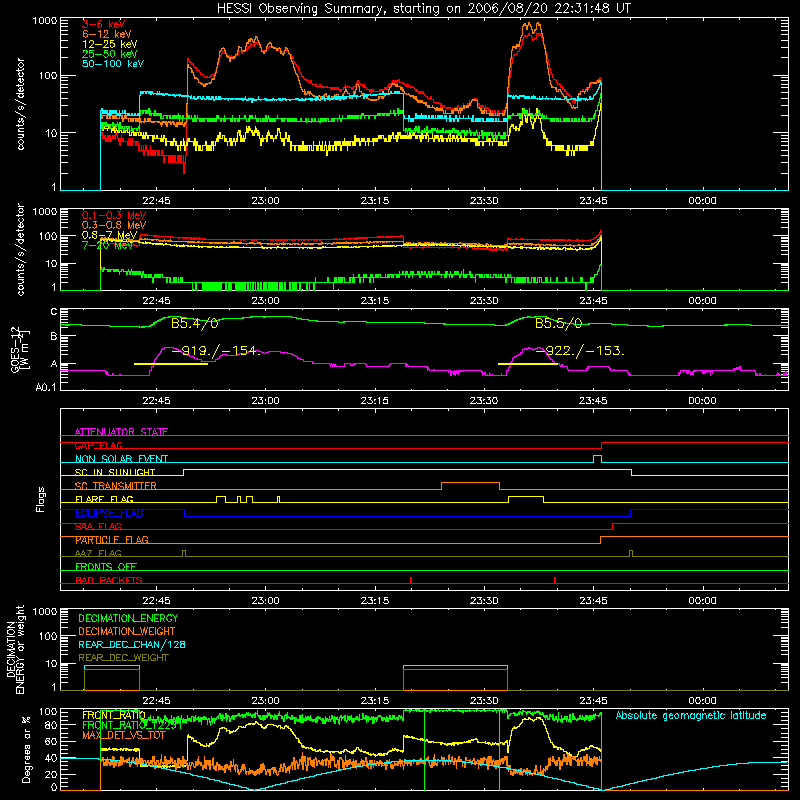Image resolution: width=800 pixels, height=800 pixels.
Task: Select the 25-50 keV legend label
Action: [x=110, y=54]
